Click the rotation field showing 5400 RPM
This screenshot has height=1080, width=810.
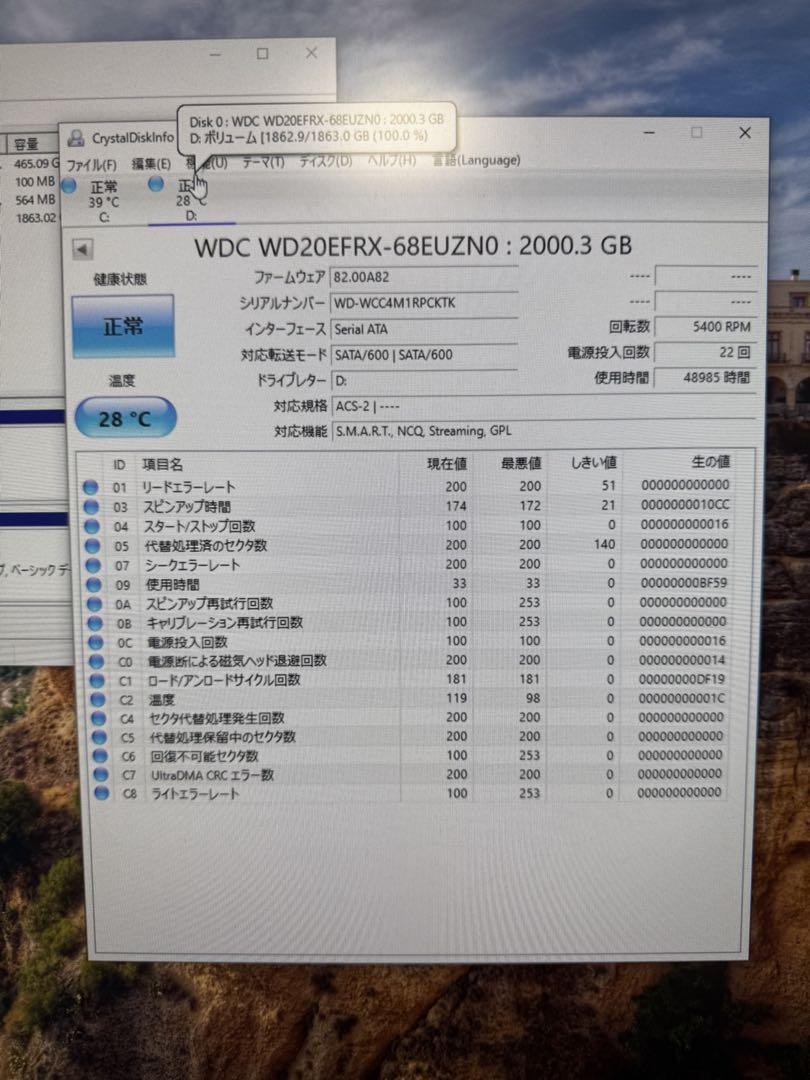pyautogui.click(x=705, y=326)
